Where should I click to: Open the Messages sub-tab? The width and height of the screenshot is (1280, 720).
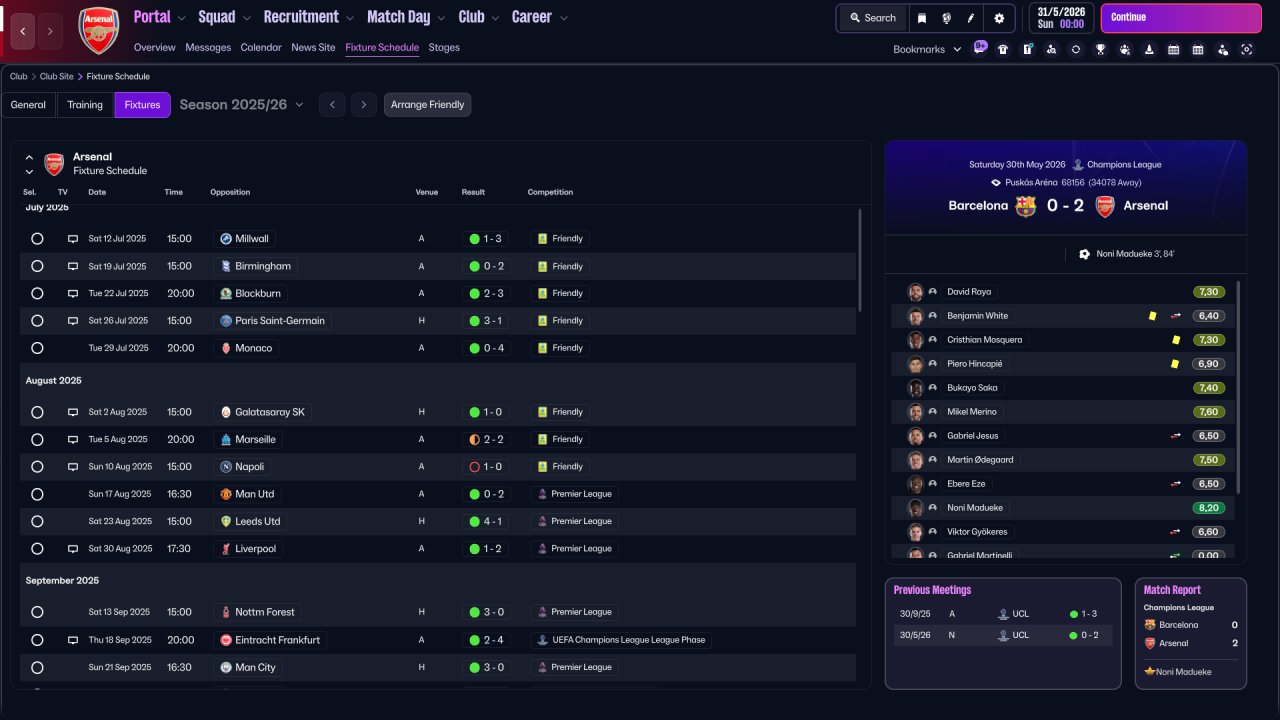coord(208,47)
